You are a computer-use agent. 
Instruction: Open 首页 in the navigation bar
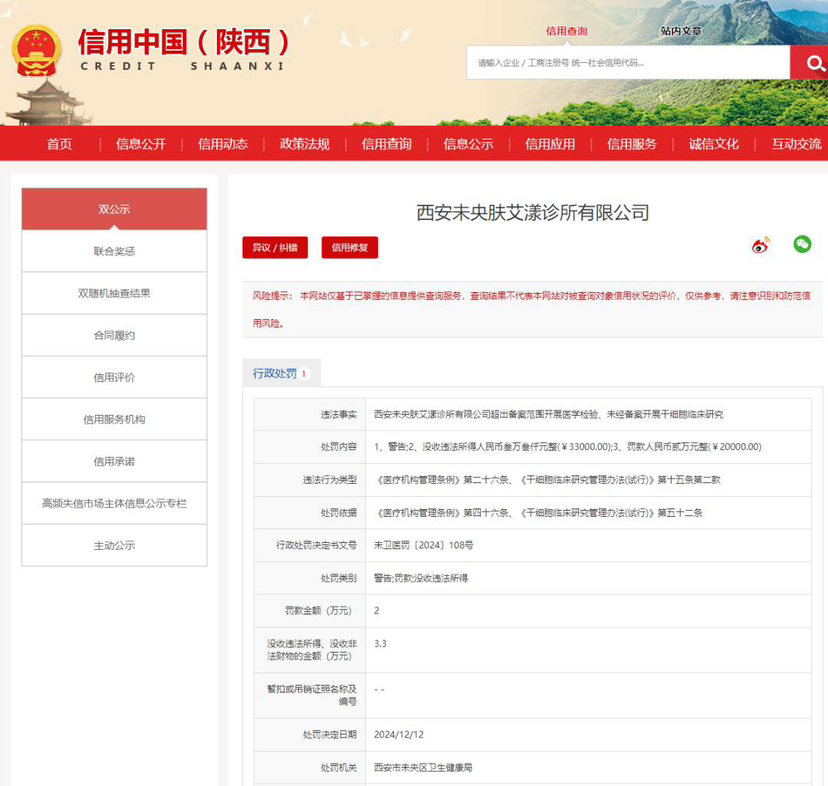[x=59, y=144]
